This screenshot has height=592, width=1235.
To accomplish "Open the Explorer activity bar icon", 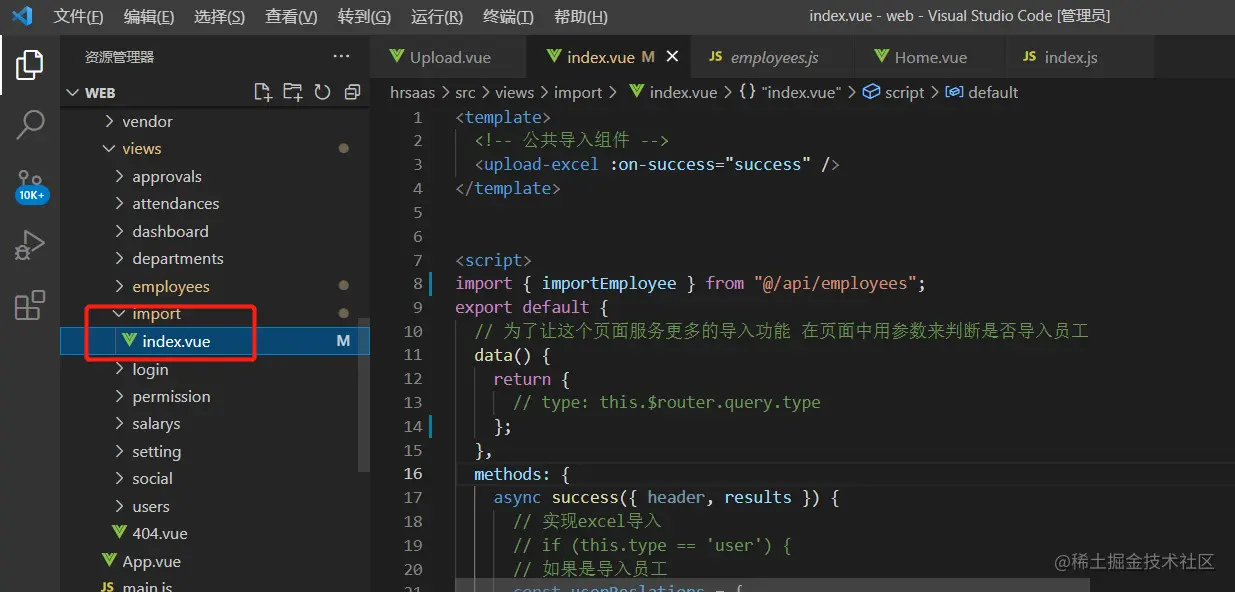I will point(29,65).
